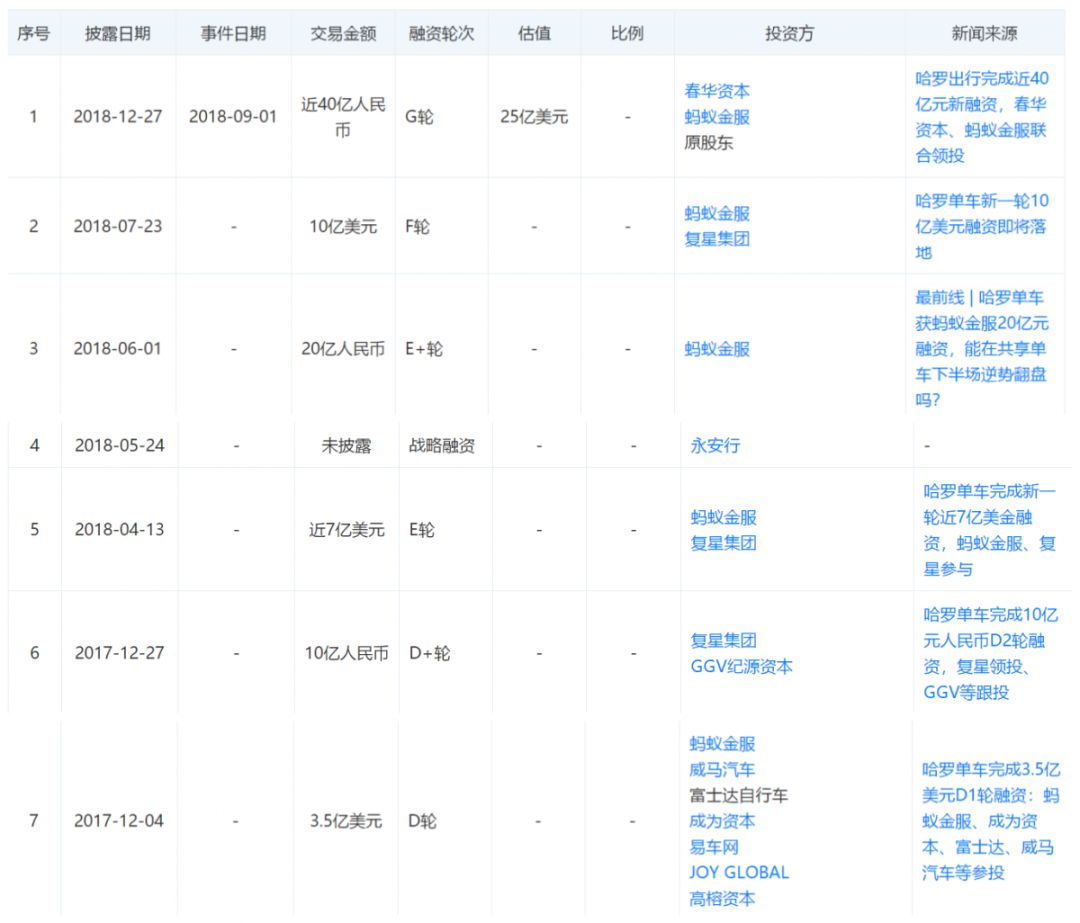This screenshot has width=1080, height=923.
Task: Select the F轮 round cell
Action: point(417,227)
